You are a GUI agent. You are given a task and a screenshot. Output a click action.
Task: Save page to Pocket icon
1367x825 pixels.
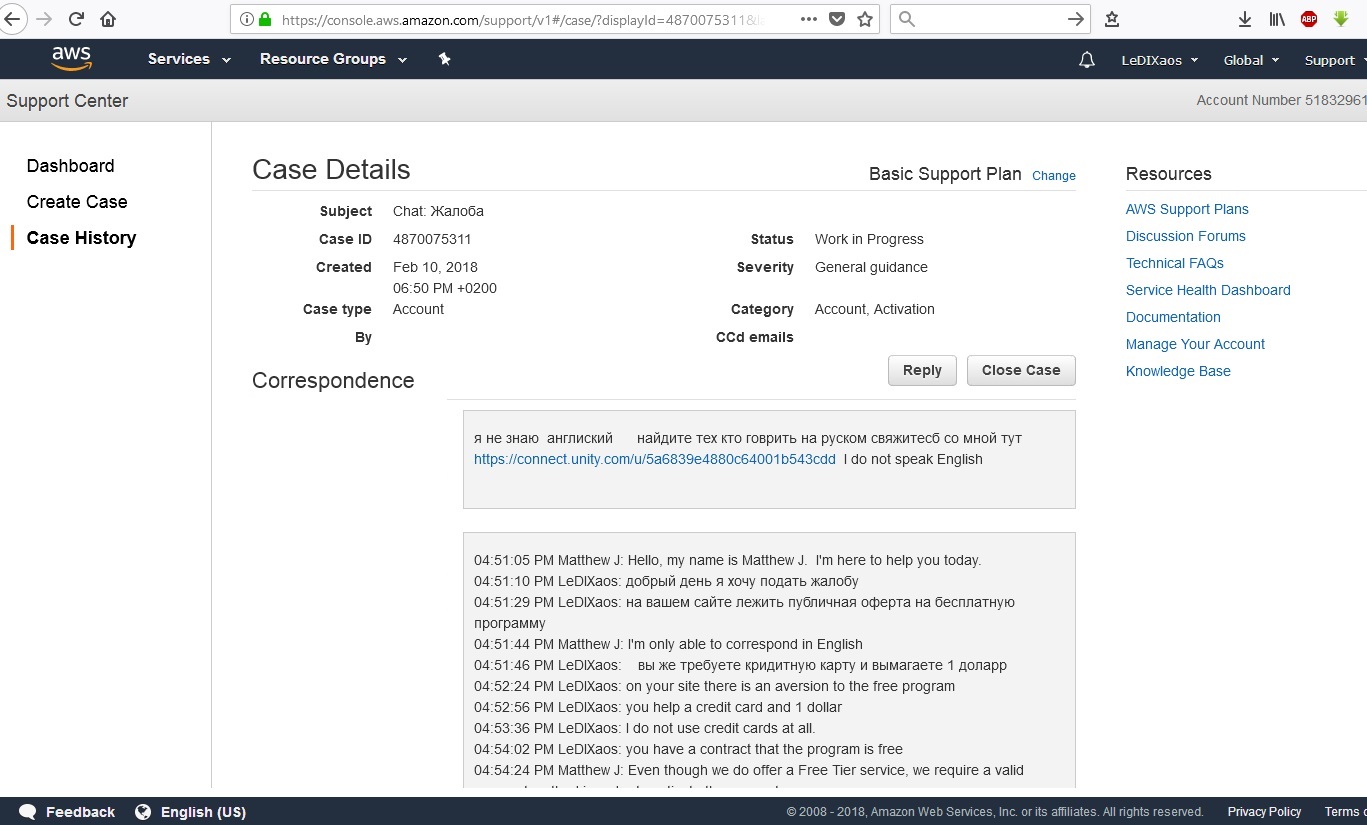[x=838, y=19]
